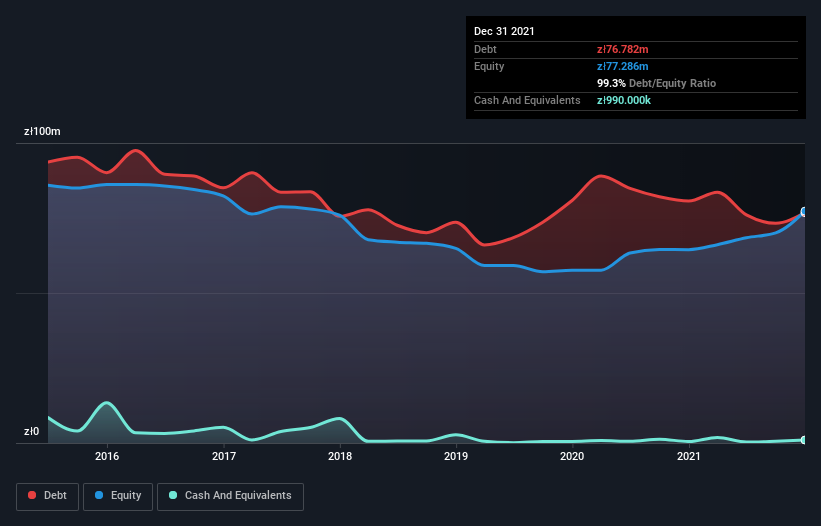The width and height of the screenshot is (821, 526).
Task: Click the Equity row label in tooltip
Action: point(489,66)
